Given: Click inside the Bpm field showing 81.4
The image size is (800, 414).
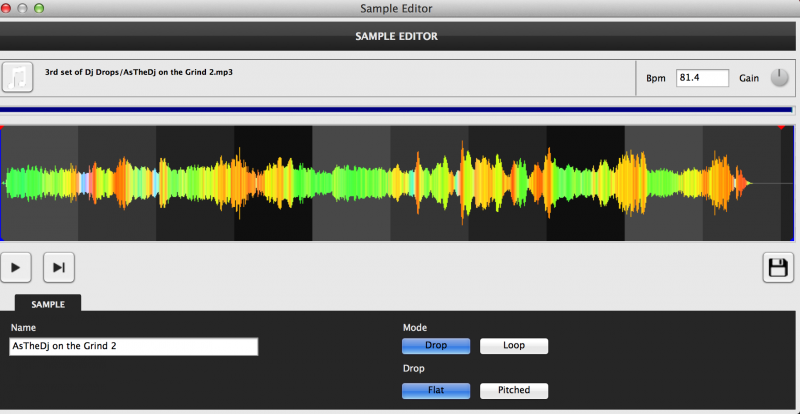Looking at the screenshot, I should coord(701,77).
